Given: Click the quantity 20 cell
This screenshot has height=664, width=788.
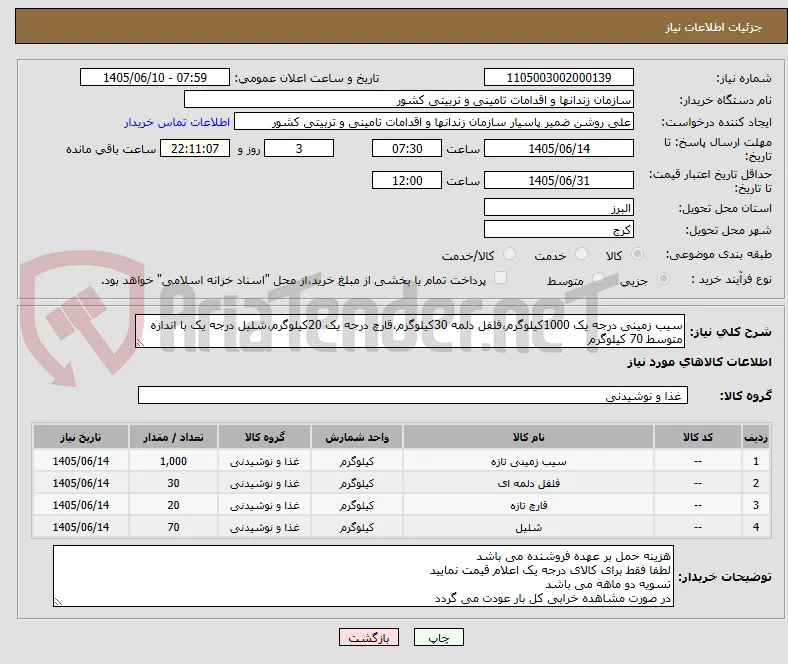Looking at the screenshot, I should point(173,506).
